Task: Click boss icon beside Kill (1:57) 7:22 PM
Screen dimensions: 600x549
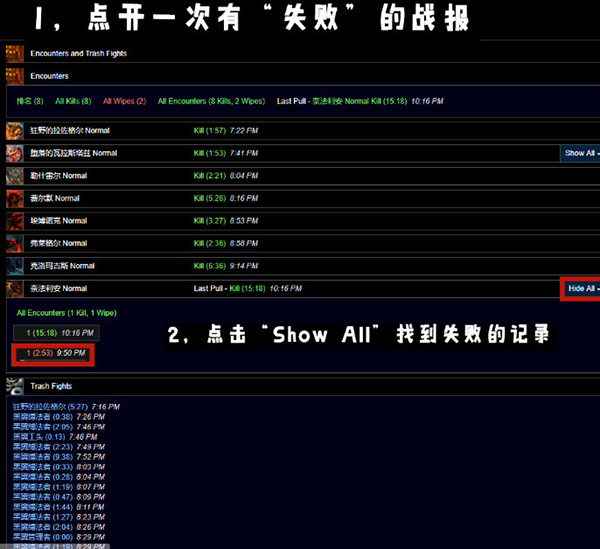Action: (14, 131)
